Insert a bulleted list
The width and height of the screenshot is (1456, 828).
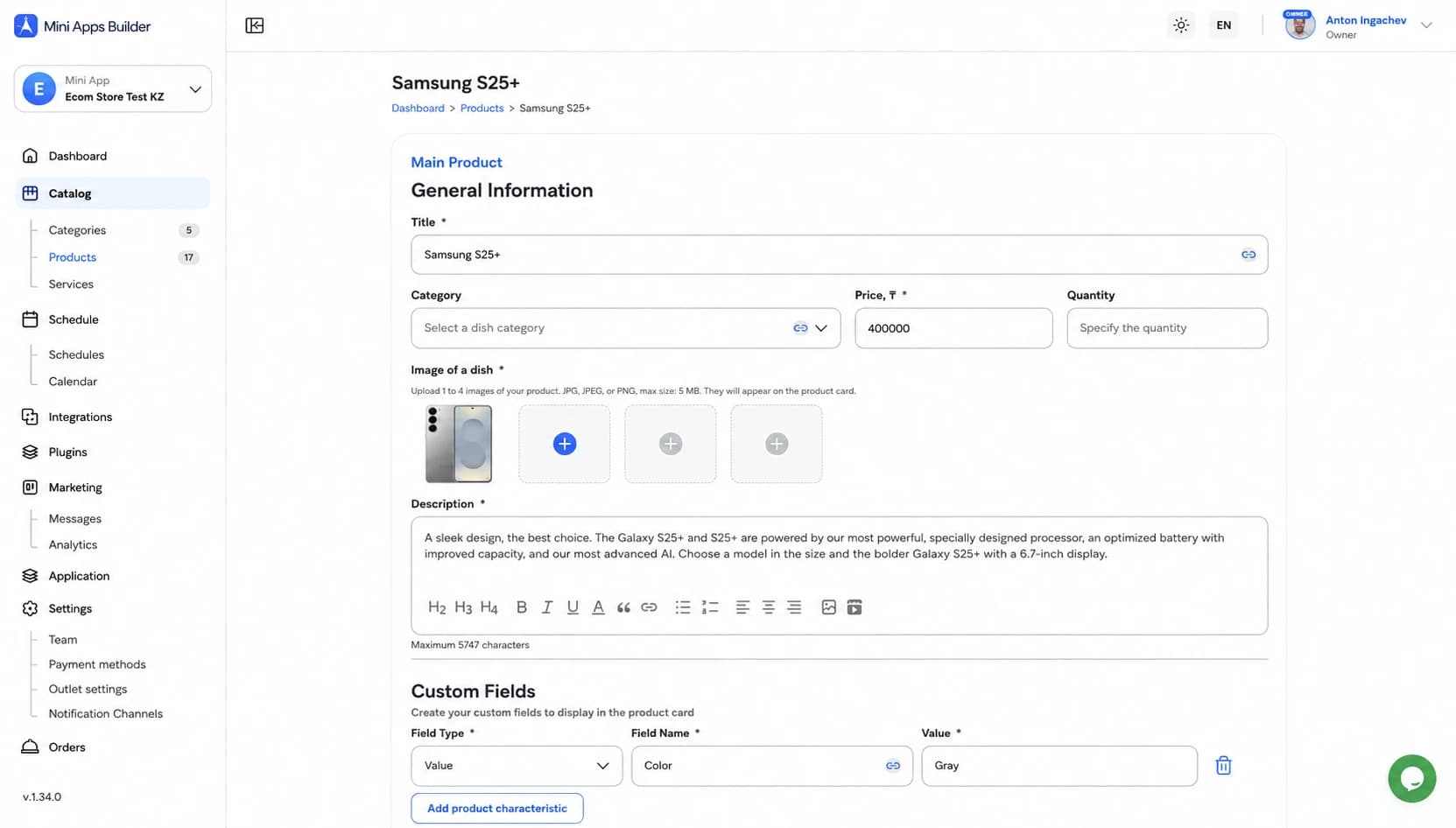[683, 607]
